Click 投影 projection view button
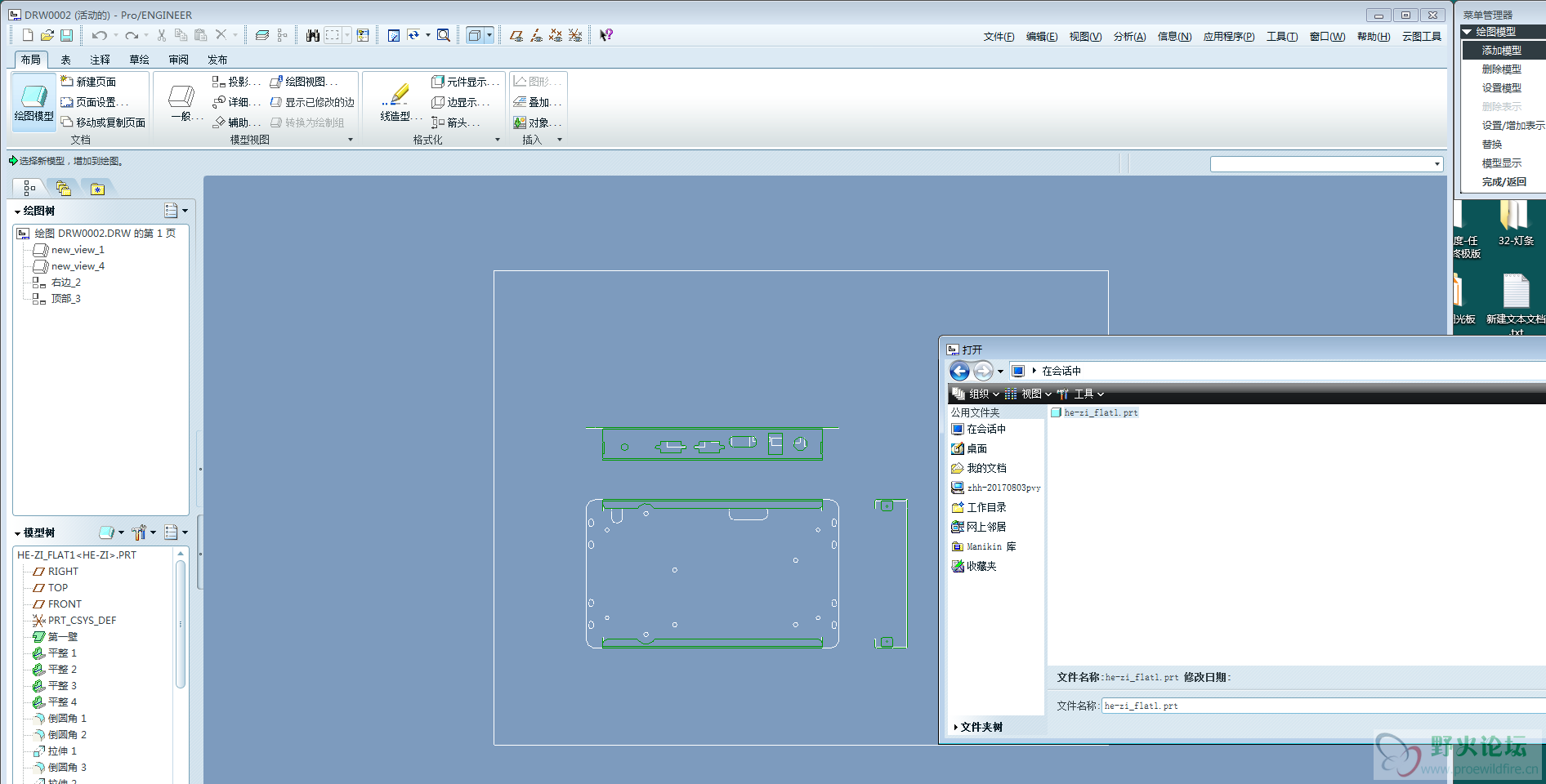 (x=236, y=82)
